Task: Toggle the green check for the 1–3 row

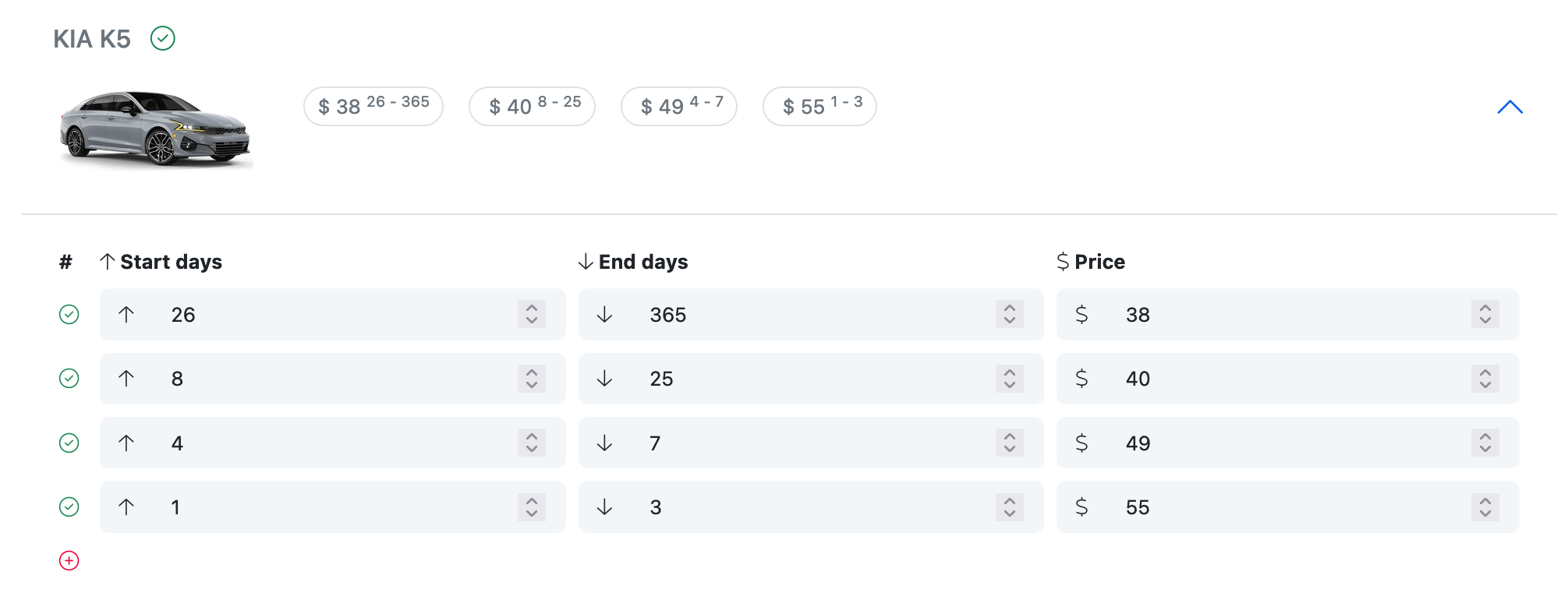Action: [x=69, y=507]
